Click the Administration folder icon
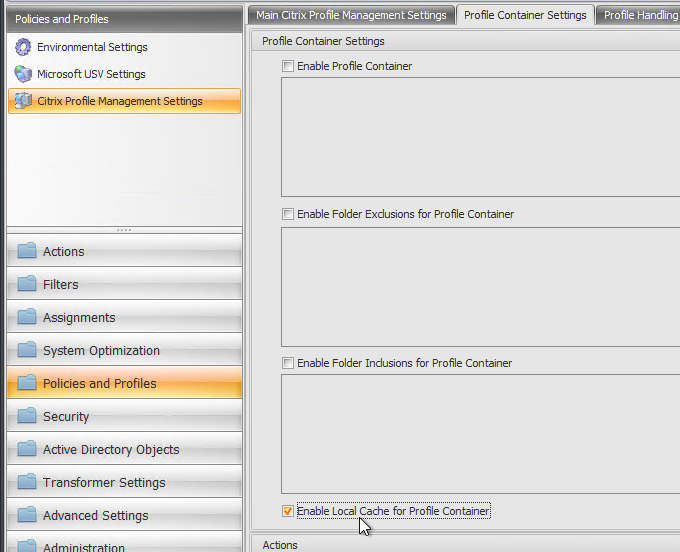 click(27, 545)
